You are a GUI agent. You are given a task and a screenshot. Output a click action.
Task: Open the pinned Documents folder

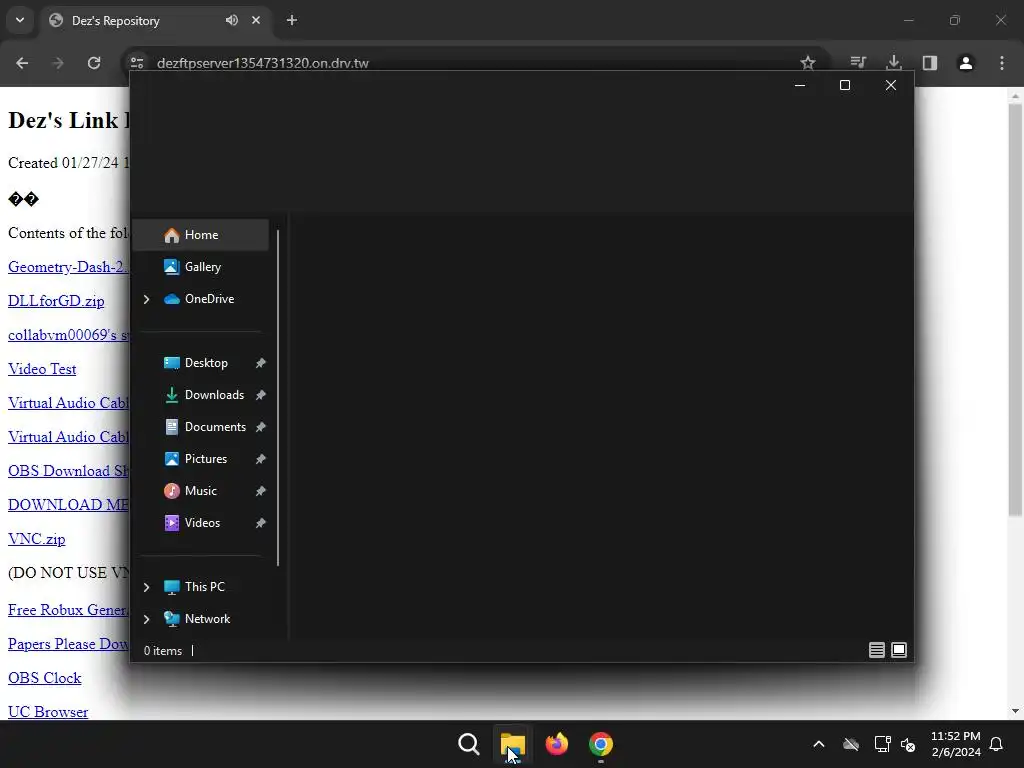(200, 427)
